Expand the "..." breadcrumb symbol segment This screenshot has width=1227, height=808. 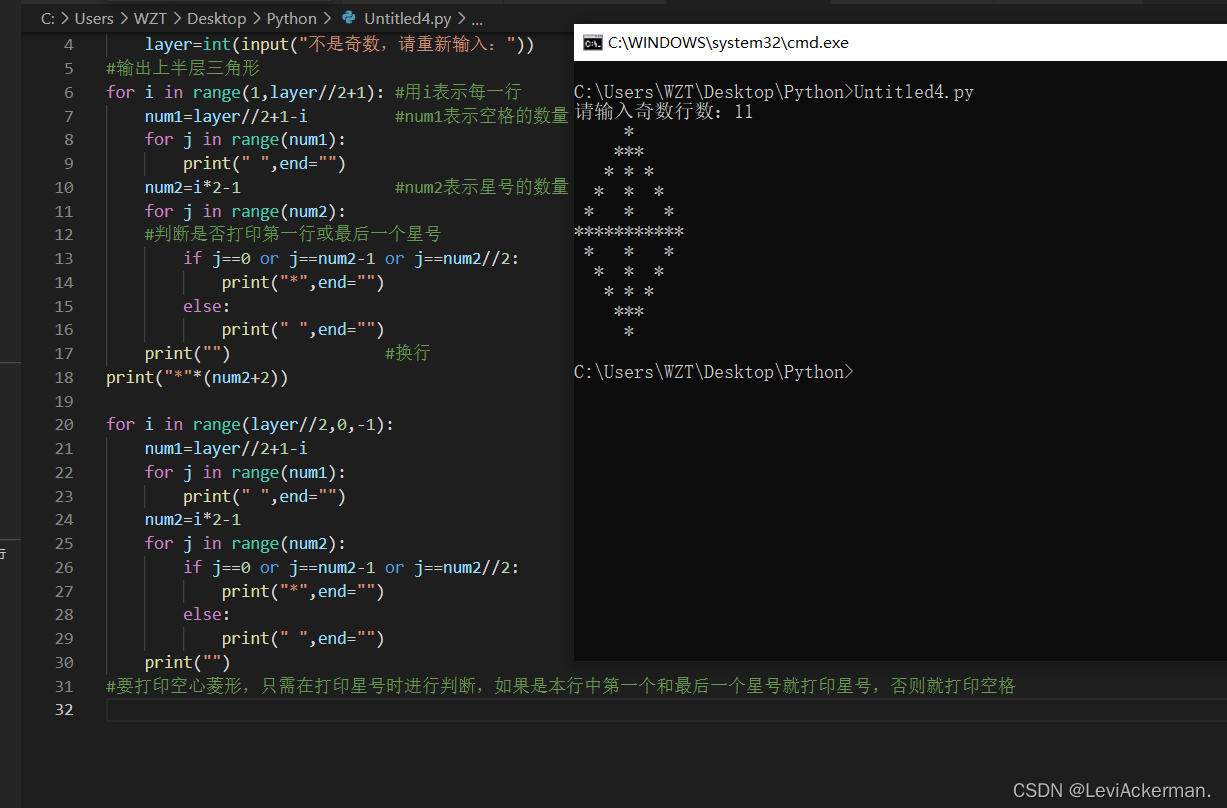[477, 18]
